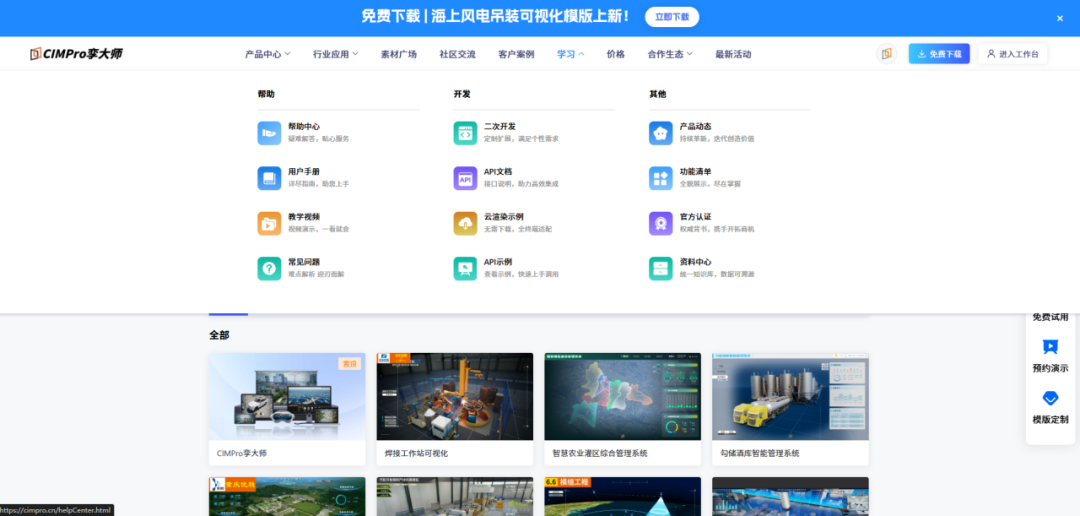
Task: Expand the 合作生态 dropdown
Action: (x=670, y=54)
